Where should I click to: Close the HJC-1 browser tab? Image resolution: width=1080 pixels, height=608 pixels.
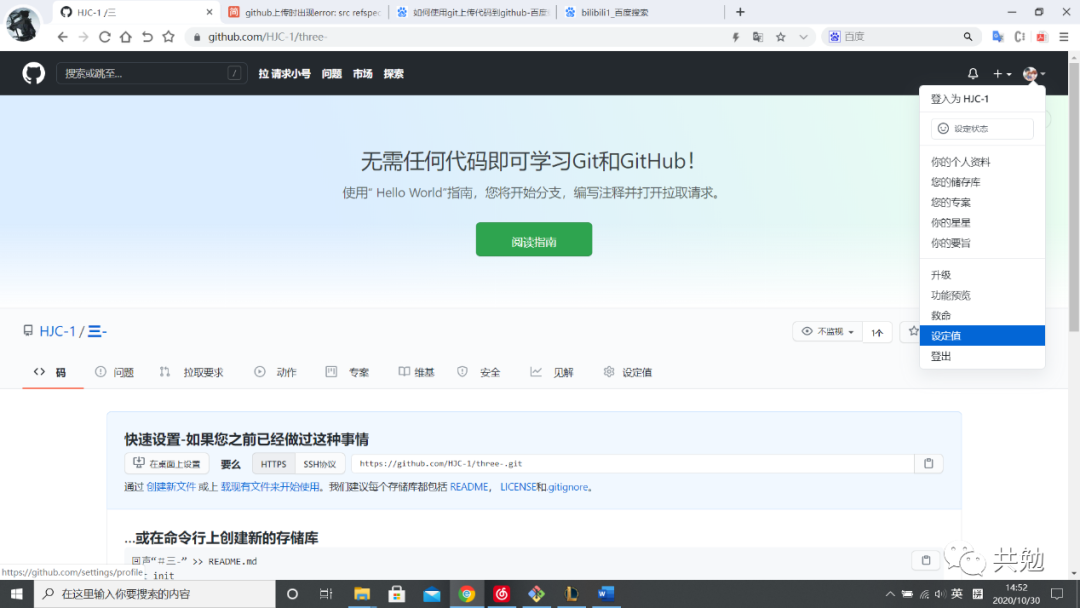pos(209,12)
